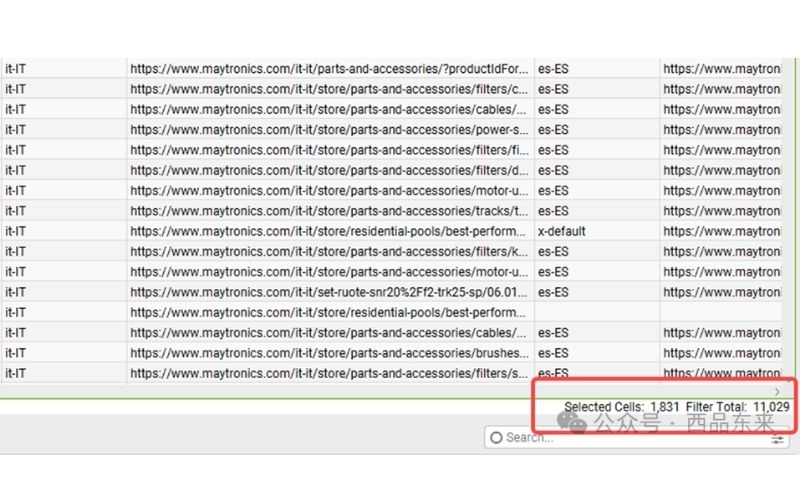Click it-IT in the power-s... row
The height and width of the screenshot is (500, 800).
click(15, 130)
